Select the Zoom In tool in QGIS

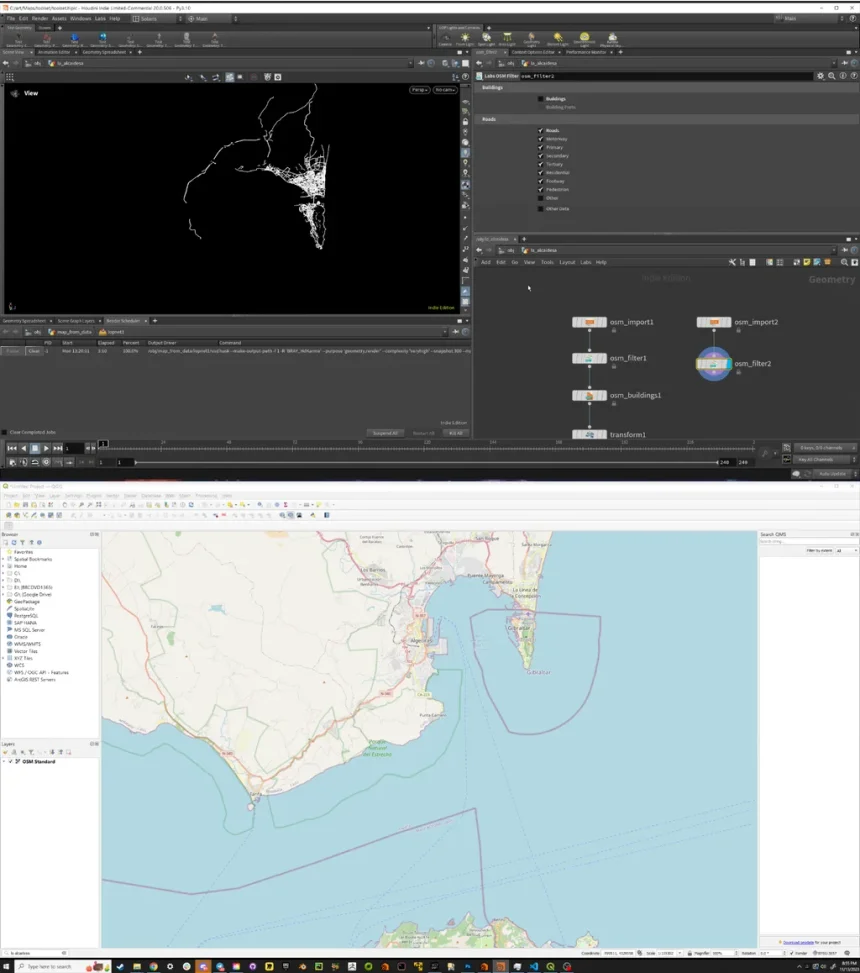pyautogui.click(x=81, y=504)
